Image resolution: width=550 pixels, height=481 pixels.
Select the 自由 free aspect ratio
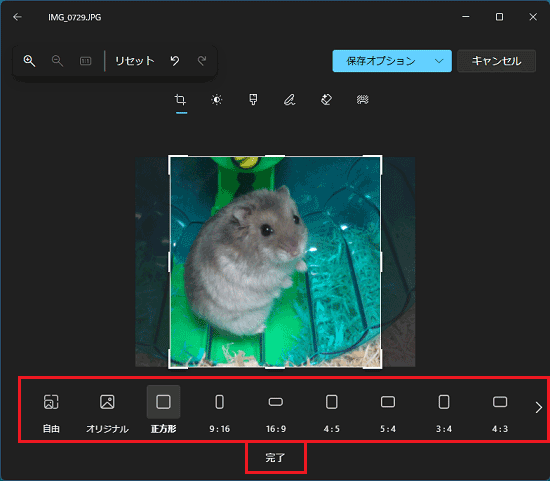51,413
